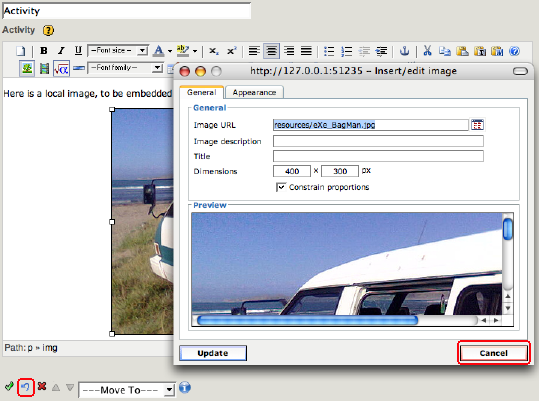
Task: Increase indent with indent icon
Action: pyautogui.click(x=381, y=51)
